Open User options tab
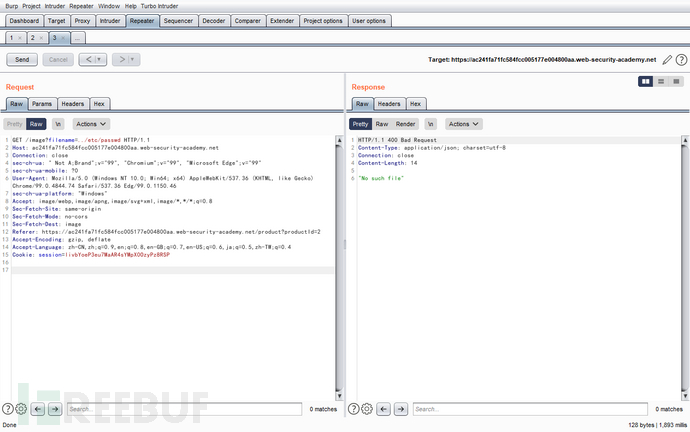The width and height of the screenshot is (690, 432). [369, 21]
